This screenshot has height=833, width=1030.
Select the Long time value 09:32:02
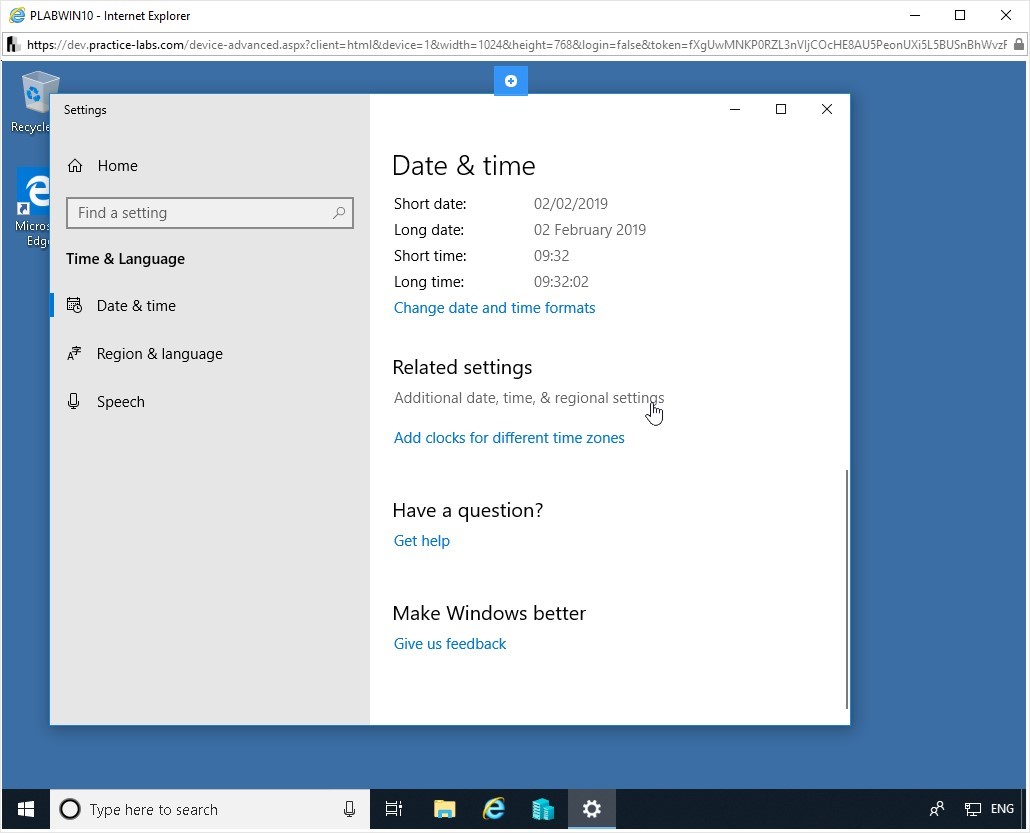[x=561, y=282]
